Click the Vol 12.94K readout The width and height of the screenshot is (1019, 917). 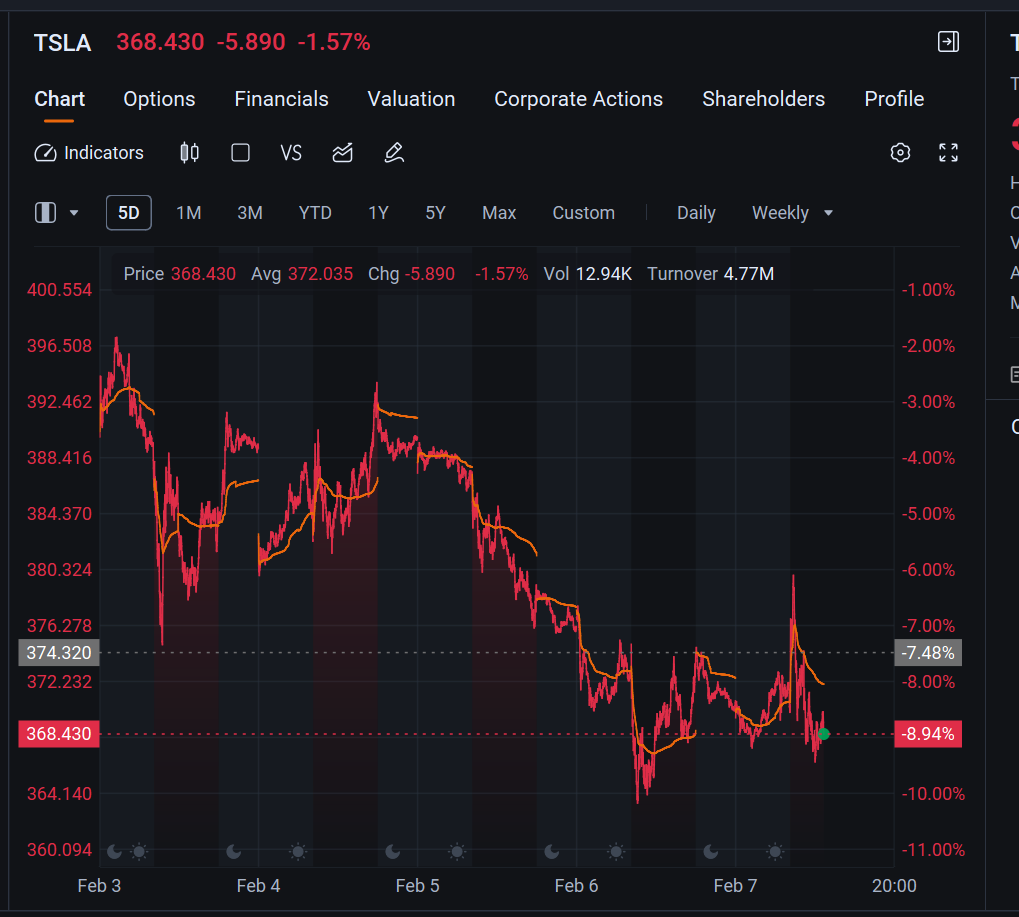(587, 274)
